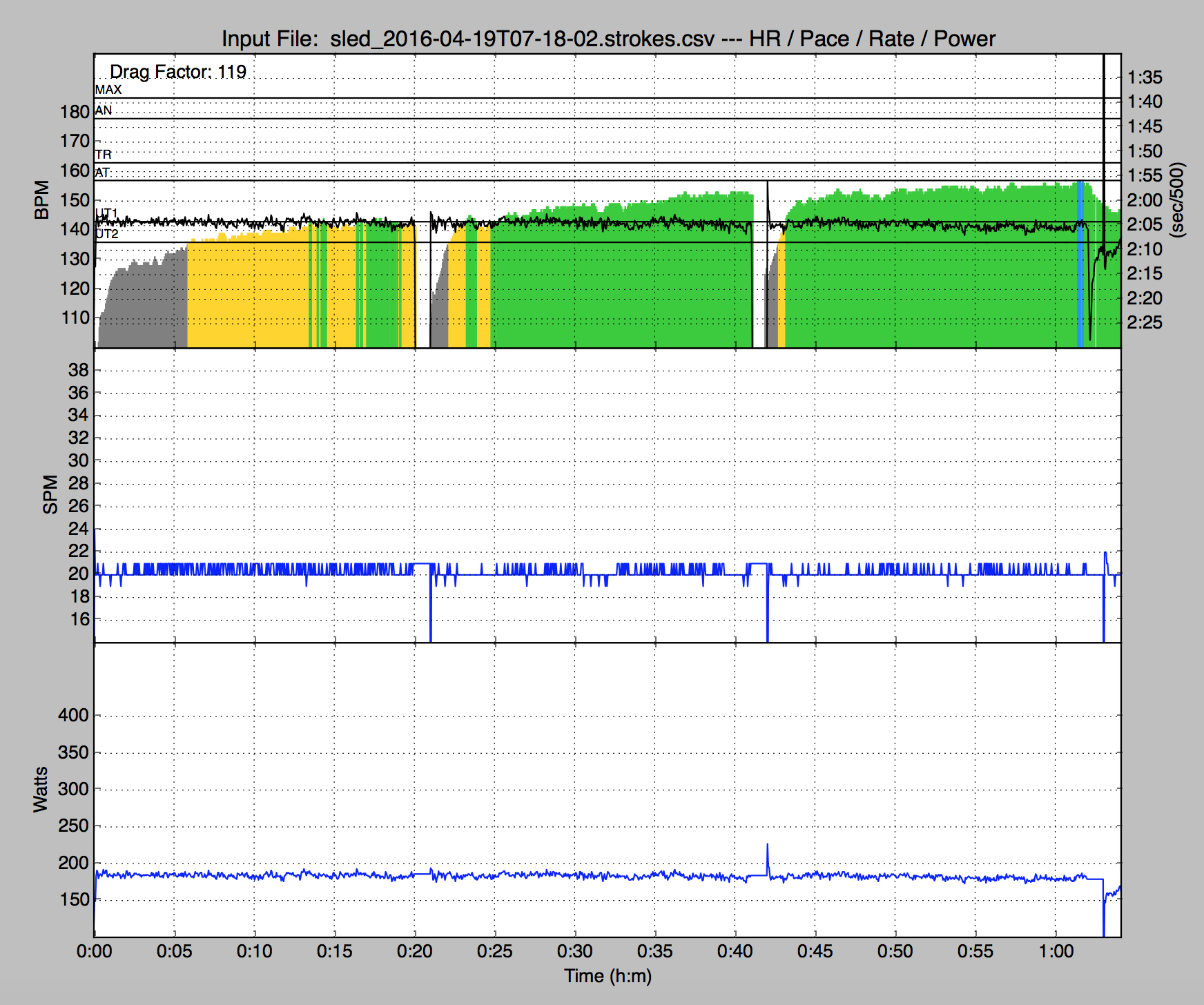The height and width of the screenshot is (1005, 1204).
Task: Select the AN zone label
Action: click(104, 110)
